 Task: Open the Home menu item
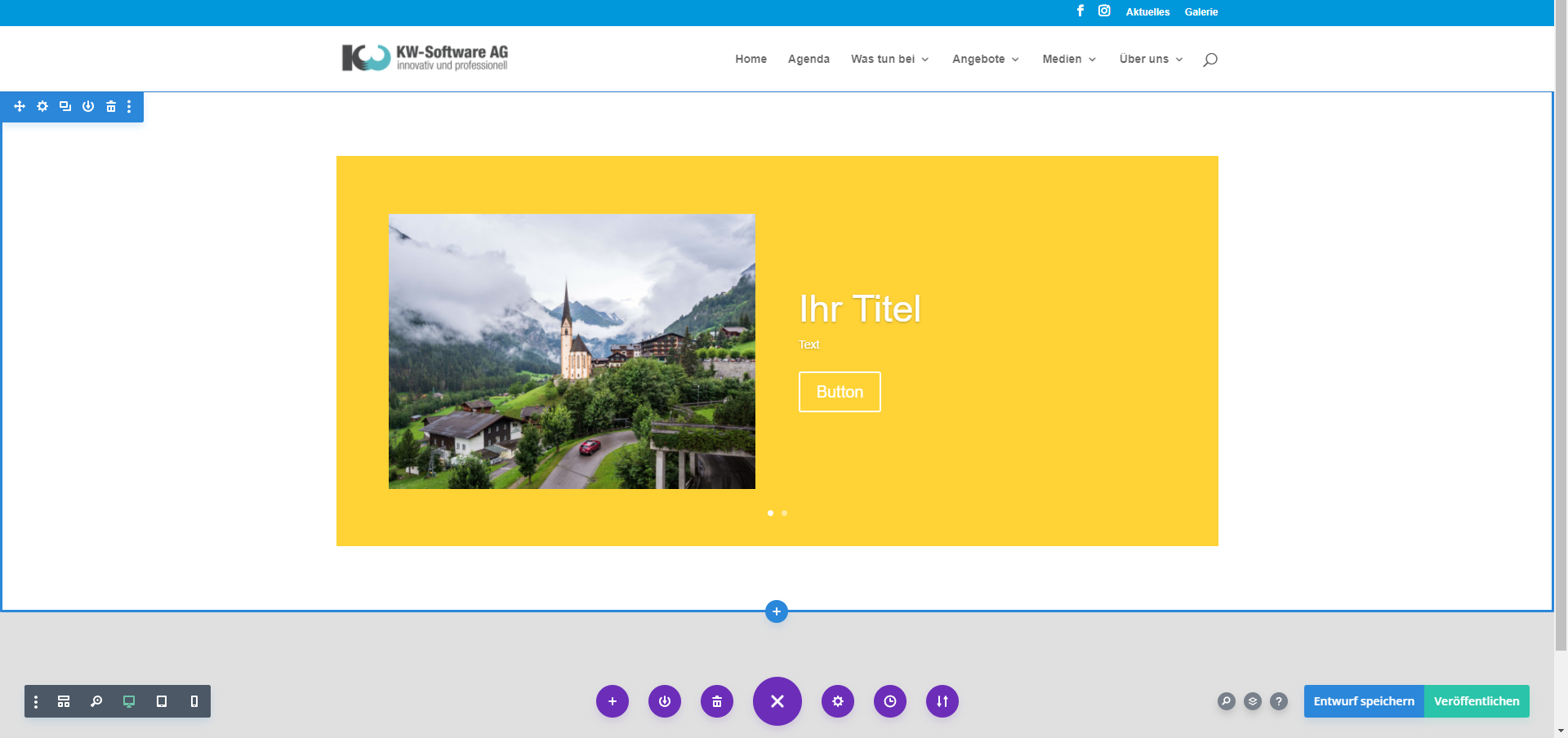tap(751, 59)
